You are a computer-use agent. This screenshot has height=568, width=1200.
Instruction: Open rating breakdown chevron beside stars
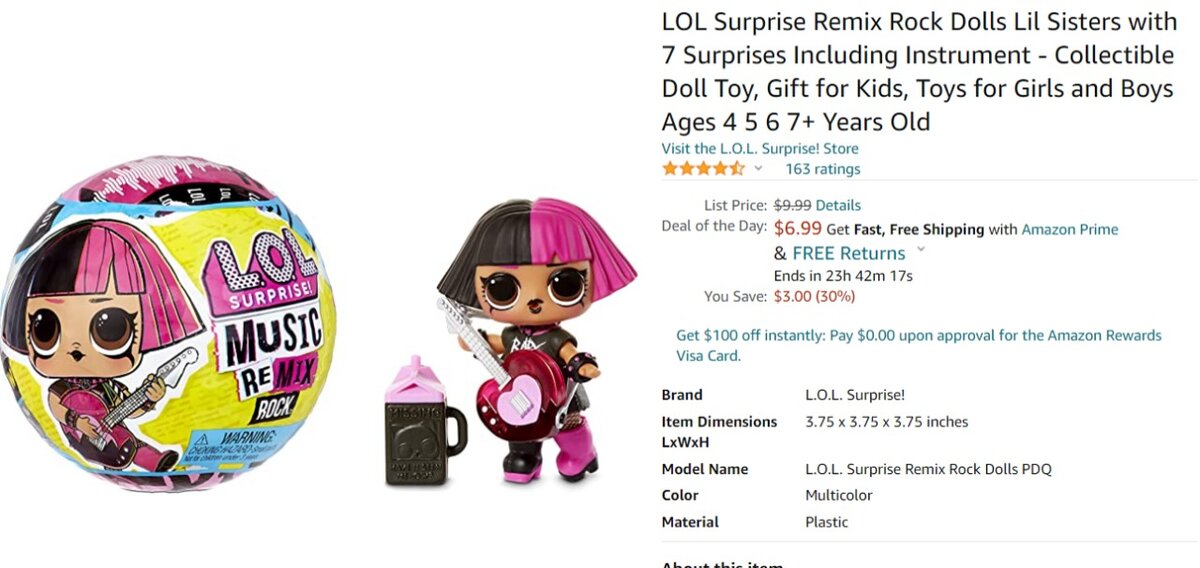point(758,169)
